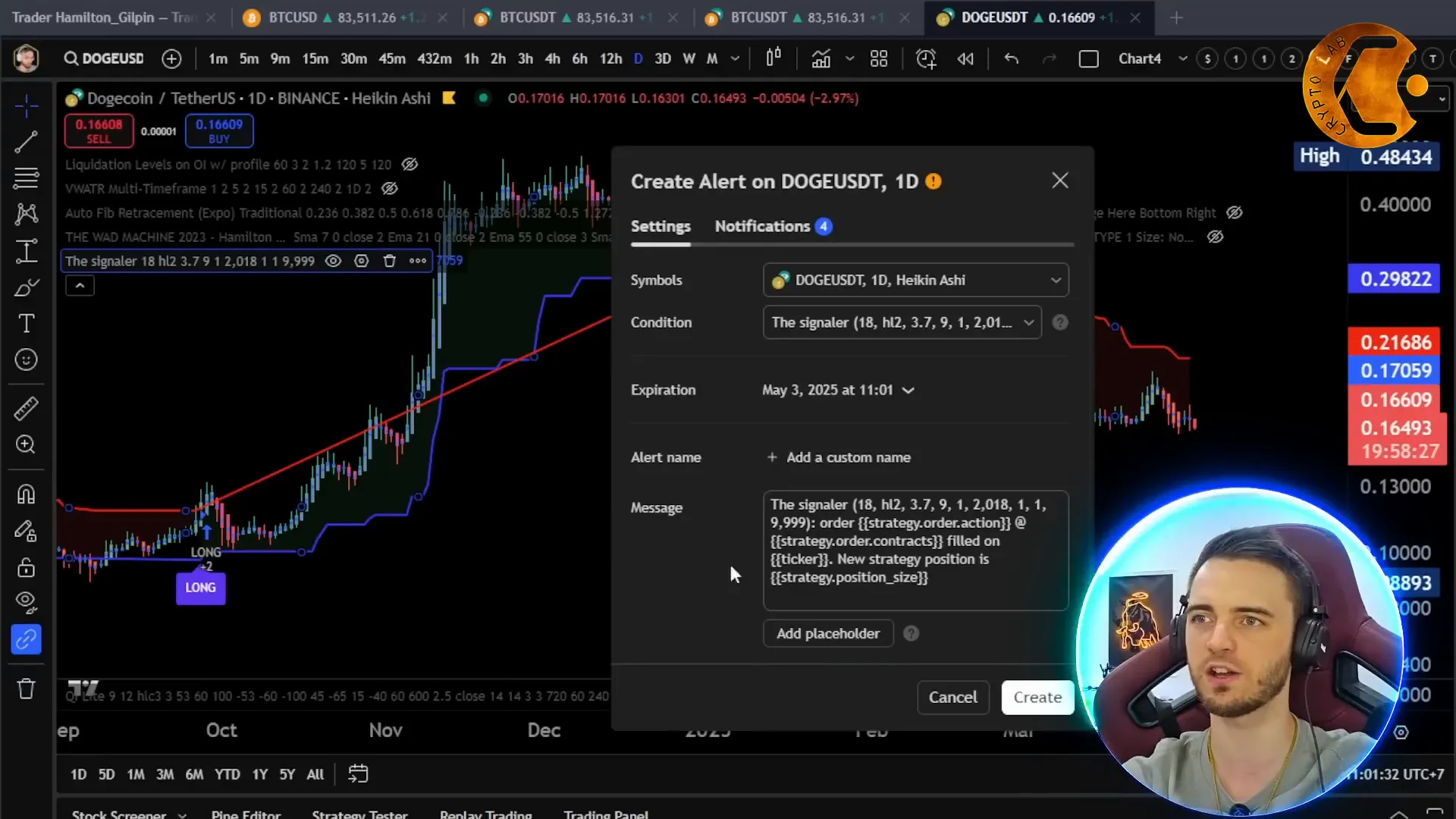Screen dimensions: 1456x819
Task: Open the emoji icons tool
Action: click(x=26, y=360)
